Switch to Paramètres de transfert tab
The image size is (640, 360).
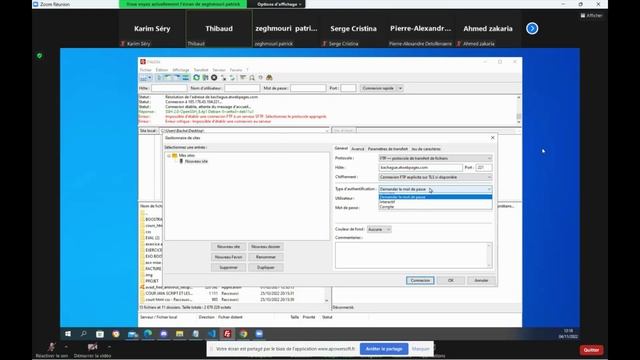coord(388,149)
